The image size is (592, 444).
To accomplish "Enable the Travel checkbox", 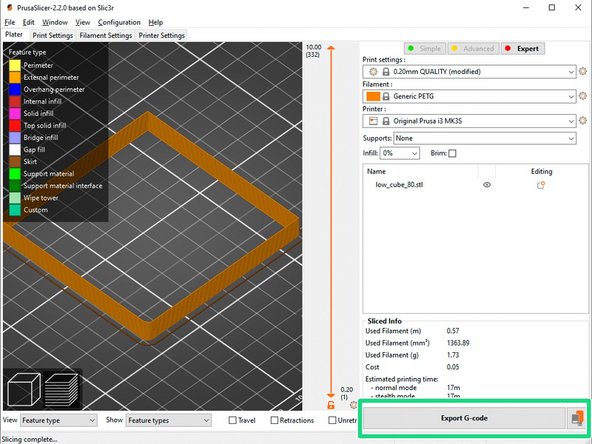I will (x=233, y=420).
